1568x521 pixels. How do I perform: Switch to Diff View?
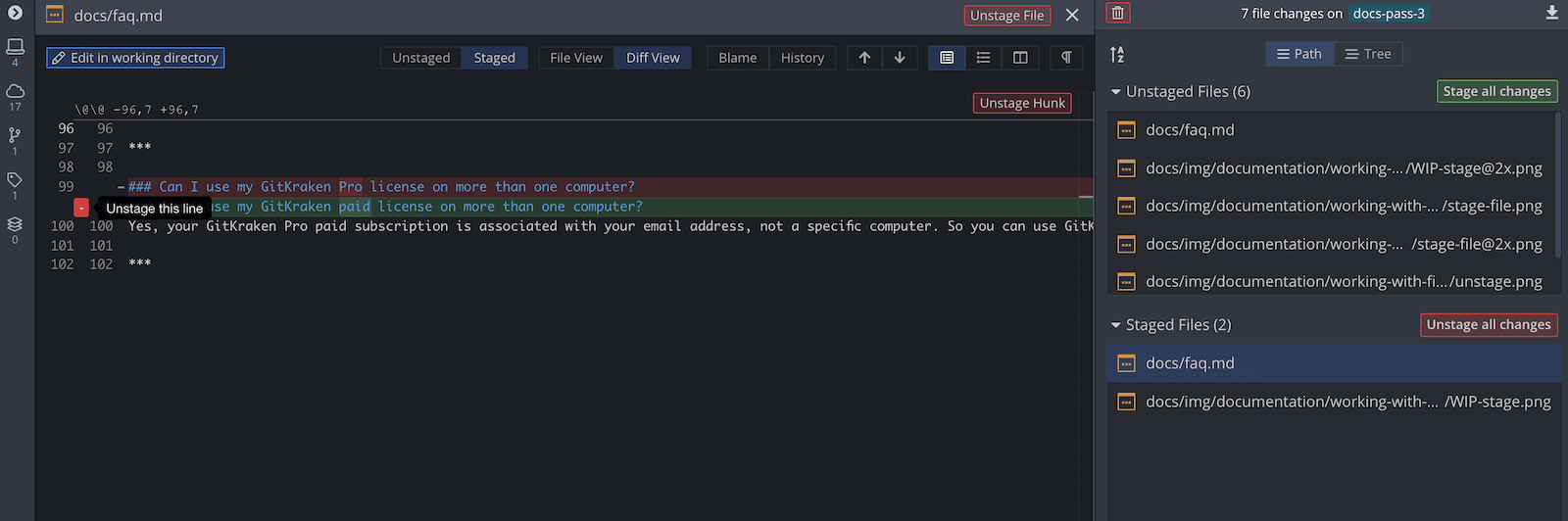[x=653, y=58]
